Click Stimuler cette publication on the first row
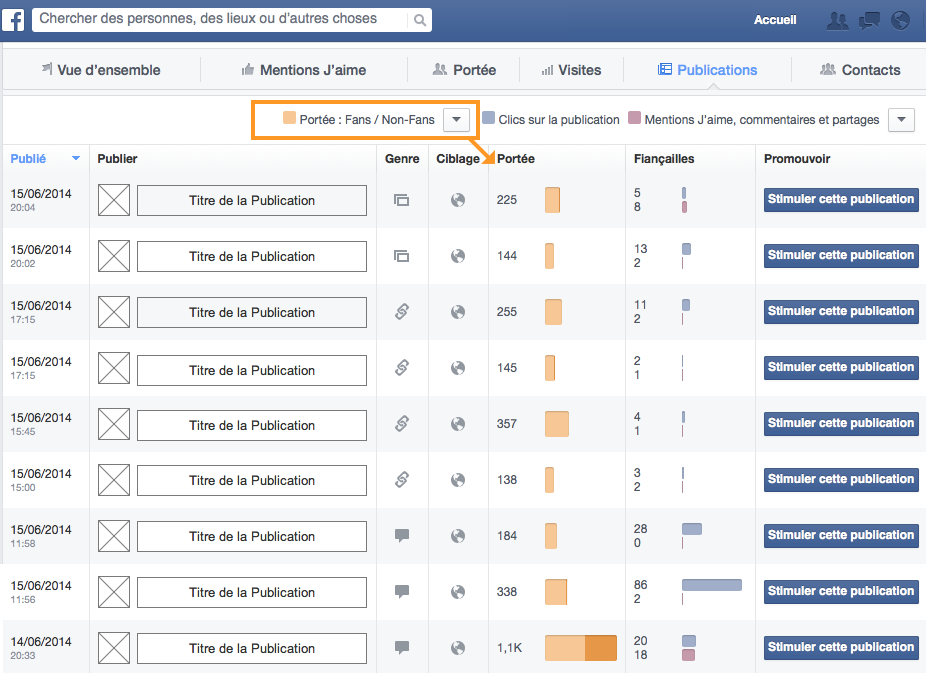Screen dimensions: 926x673 (x=840, y=199)
